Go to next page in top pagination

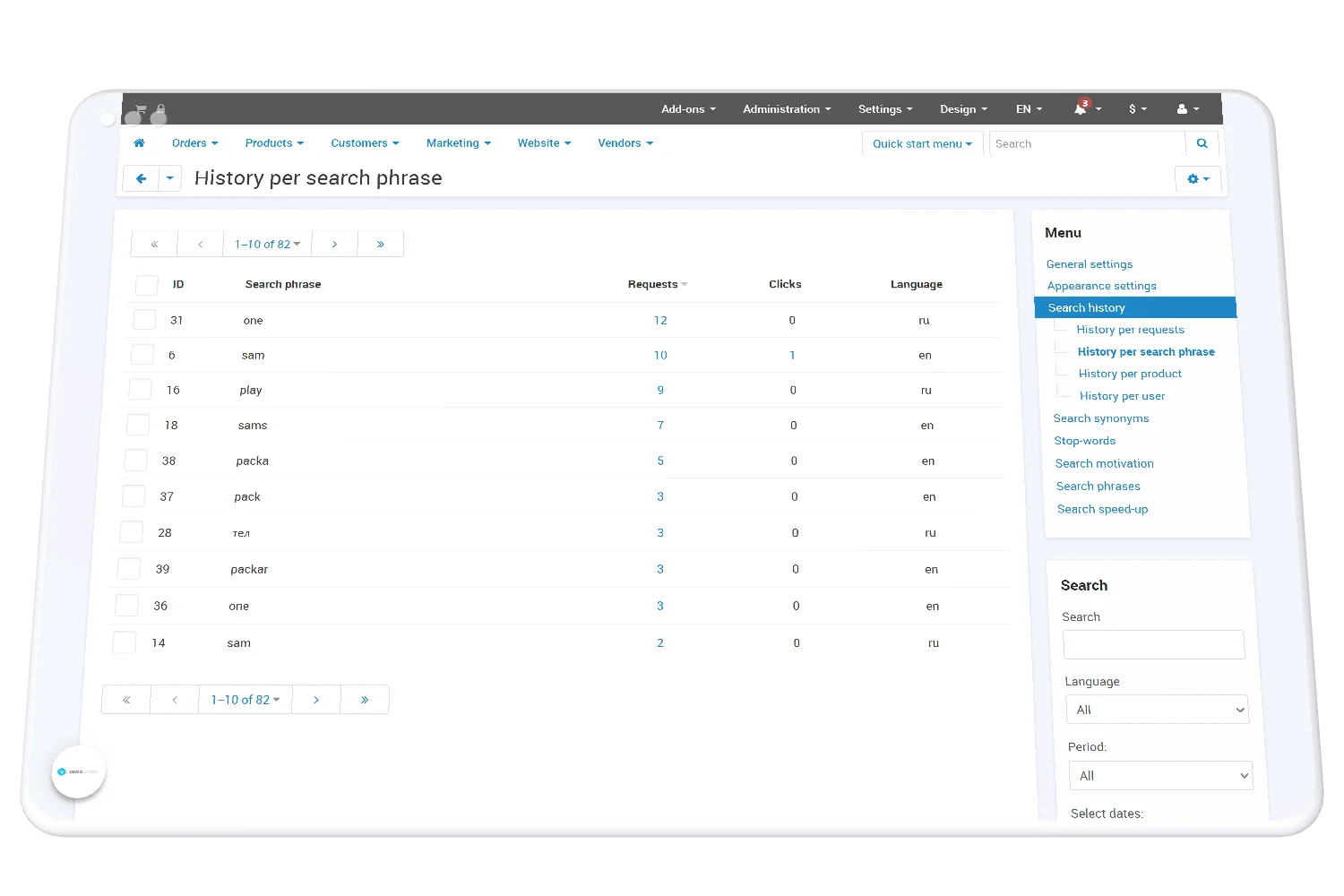coord(334,244)
